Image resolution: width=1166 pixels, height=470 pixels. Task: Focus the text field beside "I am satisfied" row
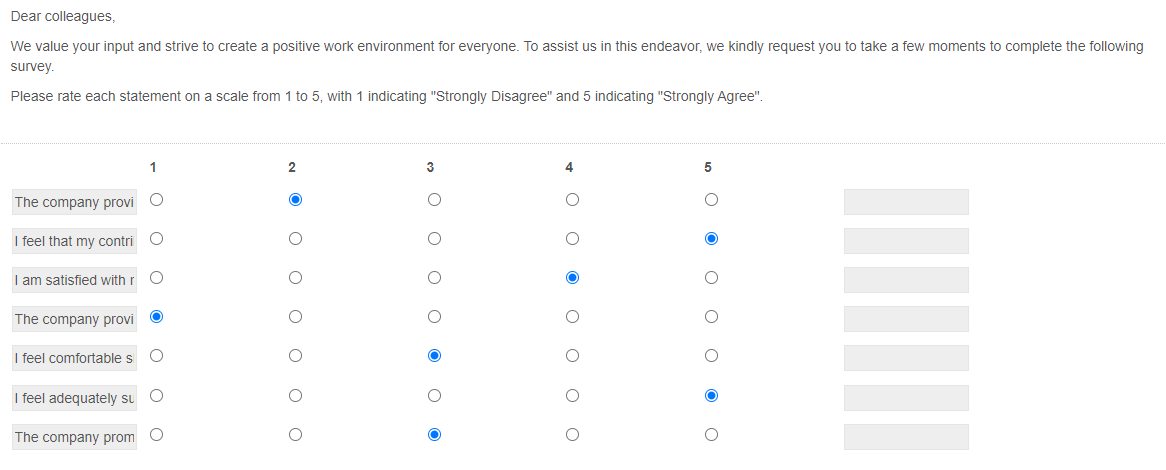tap(906, 280)
